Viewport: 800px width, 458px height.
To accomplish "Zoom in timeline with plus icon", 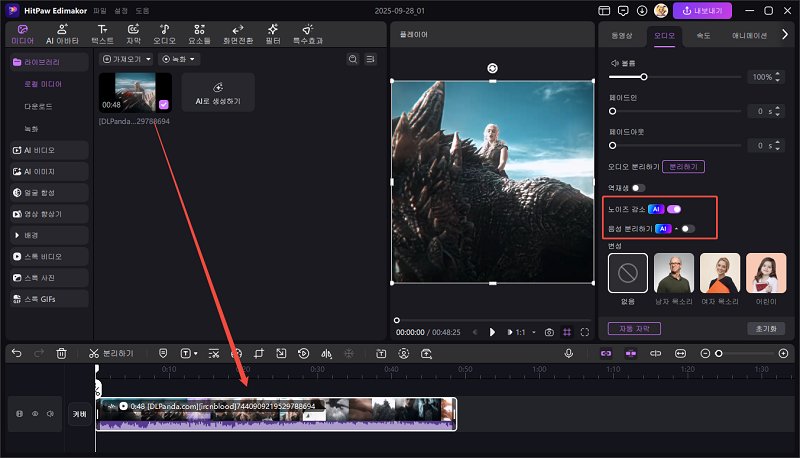I will [783, 353].
